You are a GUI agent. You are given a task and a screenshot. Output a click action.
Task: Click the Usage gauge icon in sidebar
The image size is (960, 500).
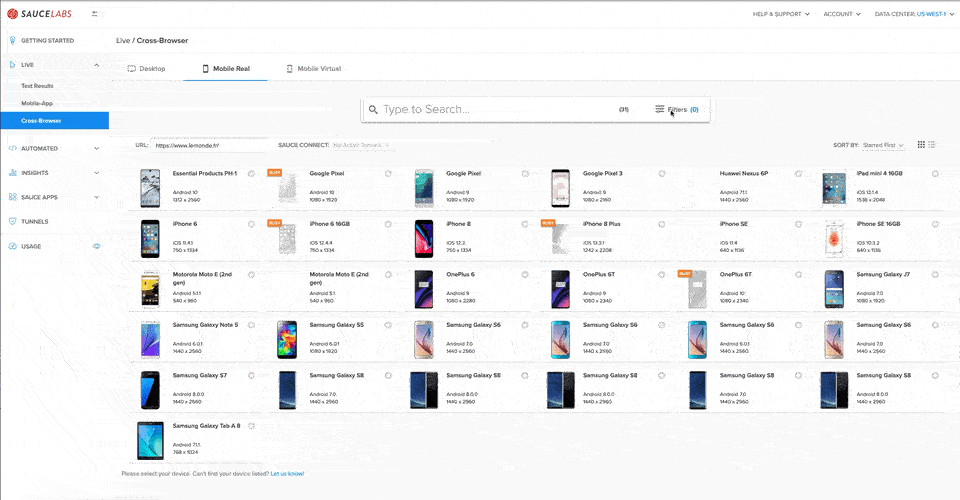(12, 246)
